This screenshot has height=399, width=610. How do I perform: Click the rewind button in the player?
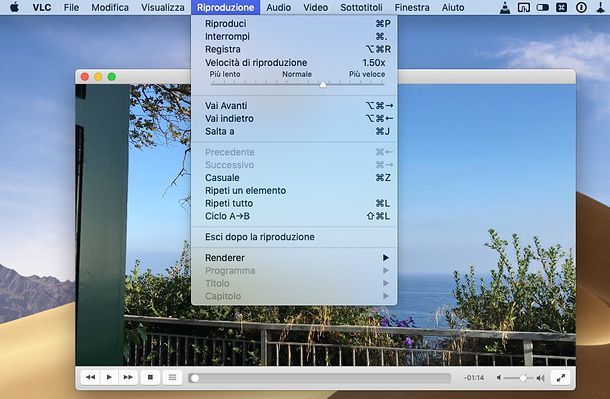coord(90,377)
